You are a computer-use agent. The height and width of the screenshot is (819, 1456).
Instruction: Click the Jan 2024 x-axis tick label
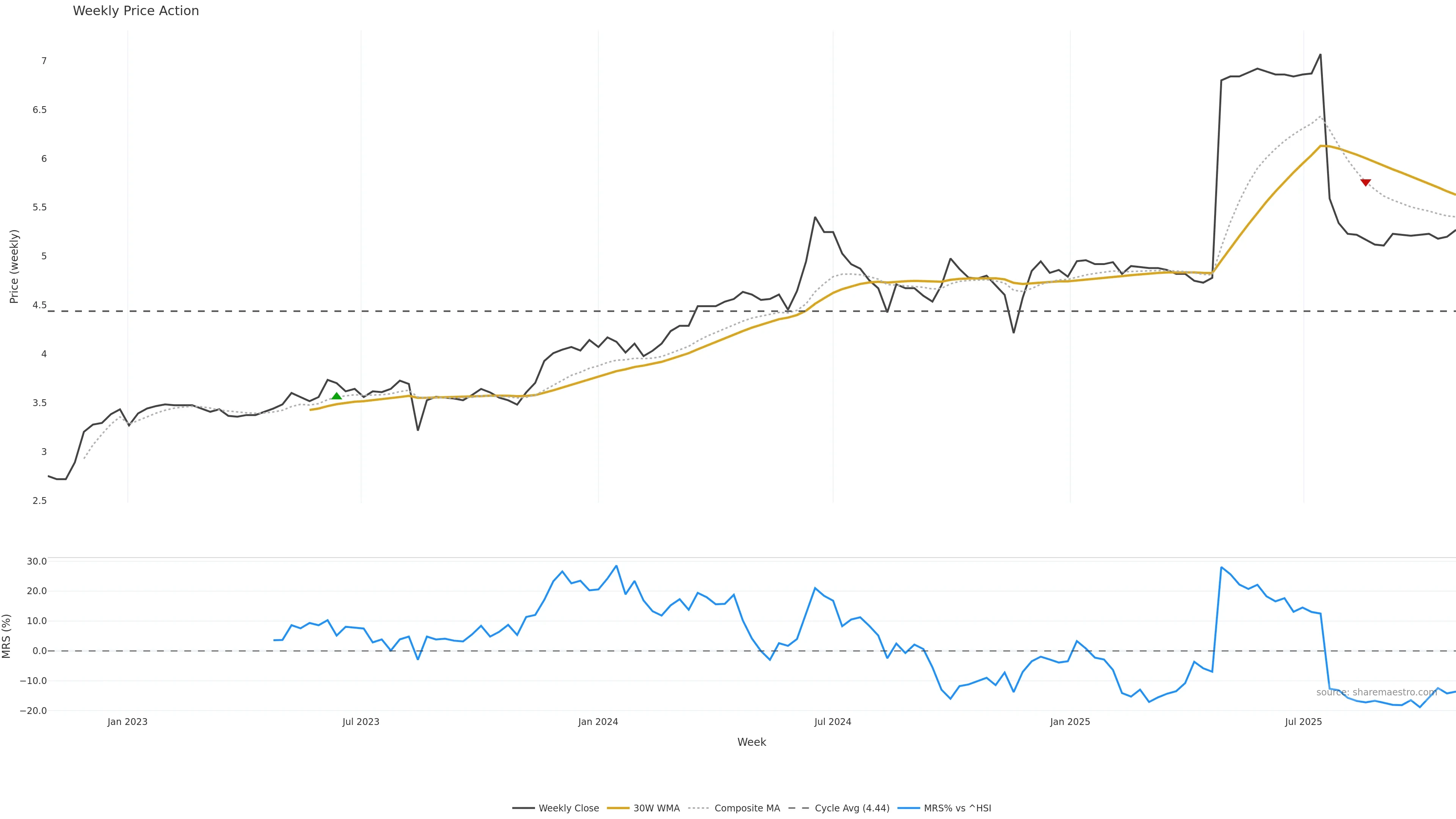click(x=598, y=722)
